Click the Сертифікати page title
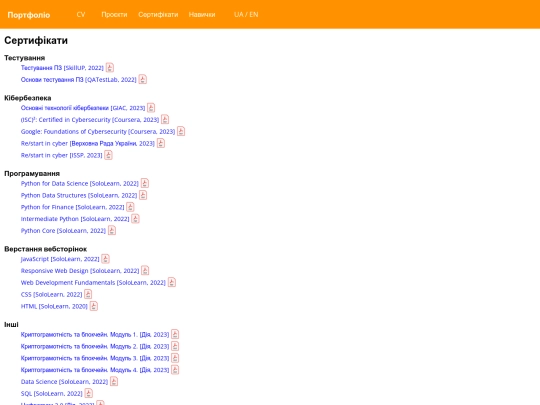 pos(36,40)
